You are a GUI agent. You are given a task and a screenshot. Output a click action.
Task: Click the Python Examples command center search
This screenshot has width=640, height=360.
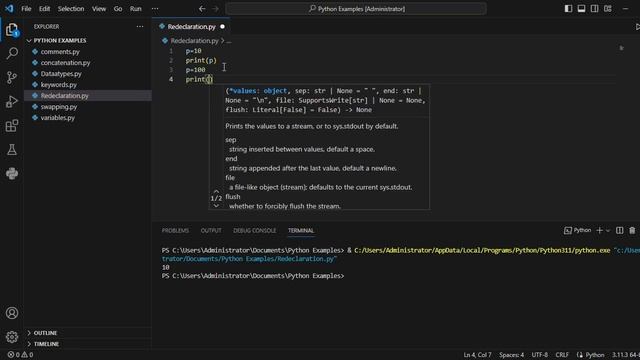click(x=356, y=9)
